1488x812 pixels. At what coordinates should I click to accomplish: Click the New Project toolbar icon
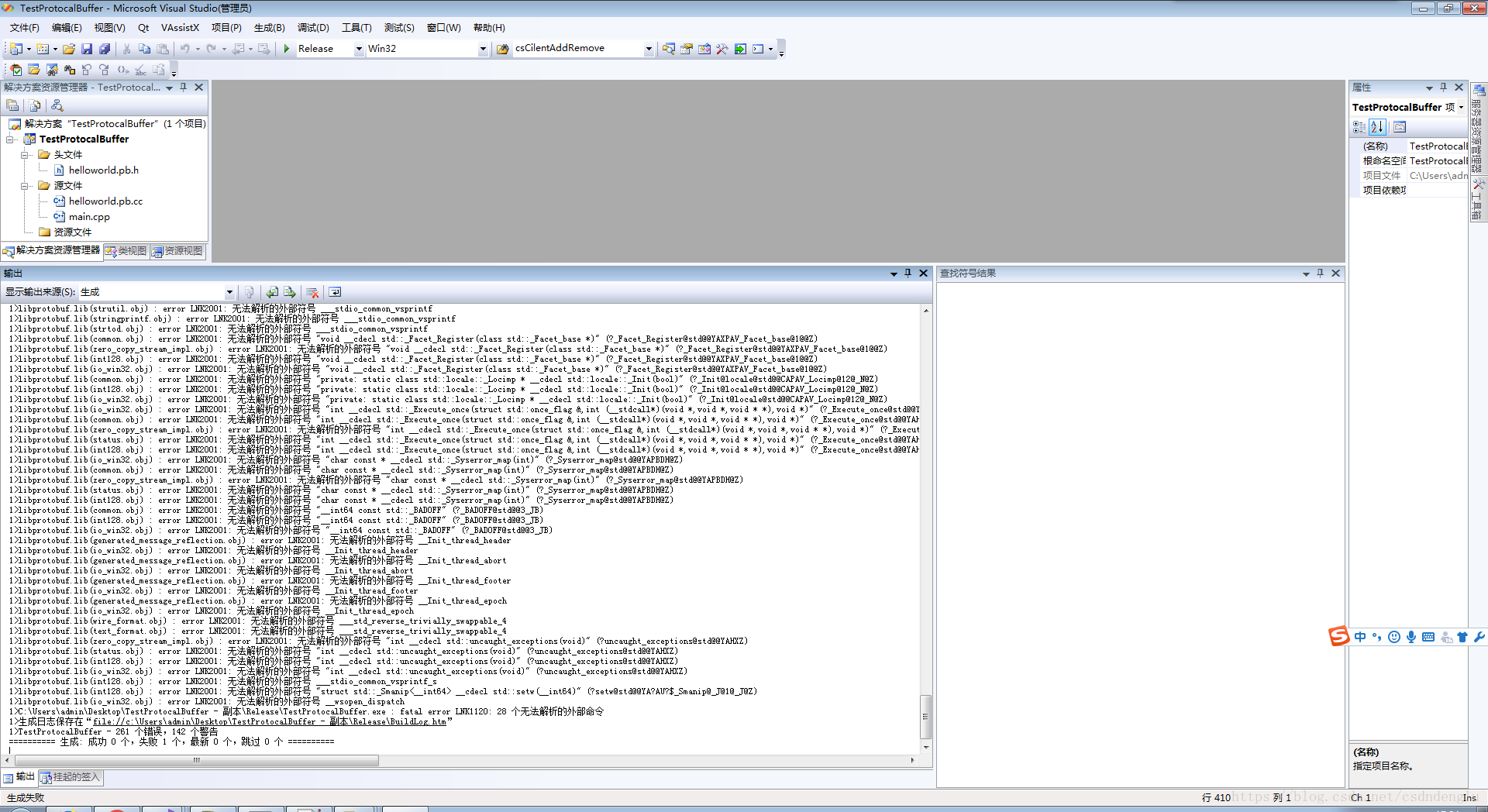coord(15,49)
